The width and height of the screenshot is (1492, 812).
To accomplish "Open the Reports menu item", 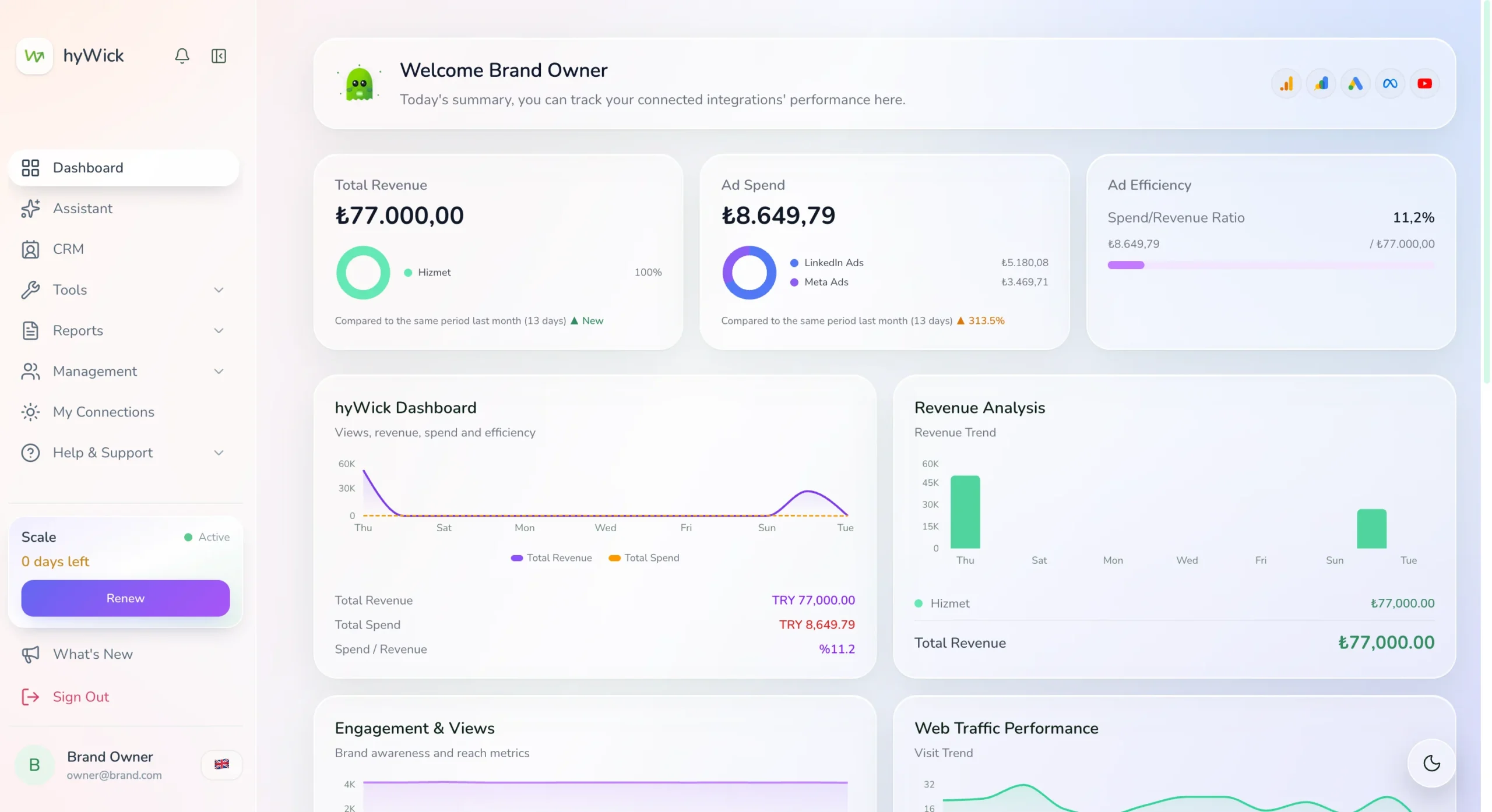I will [x=124, y=331].
